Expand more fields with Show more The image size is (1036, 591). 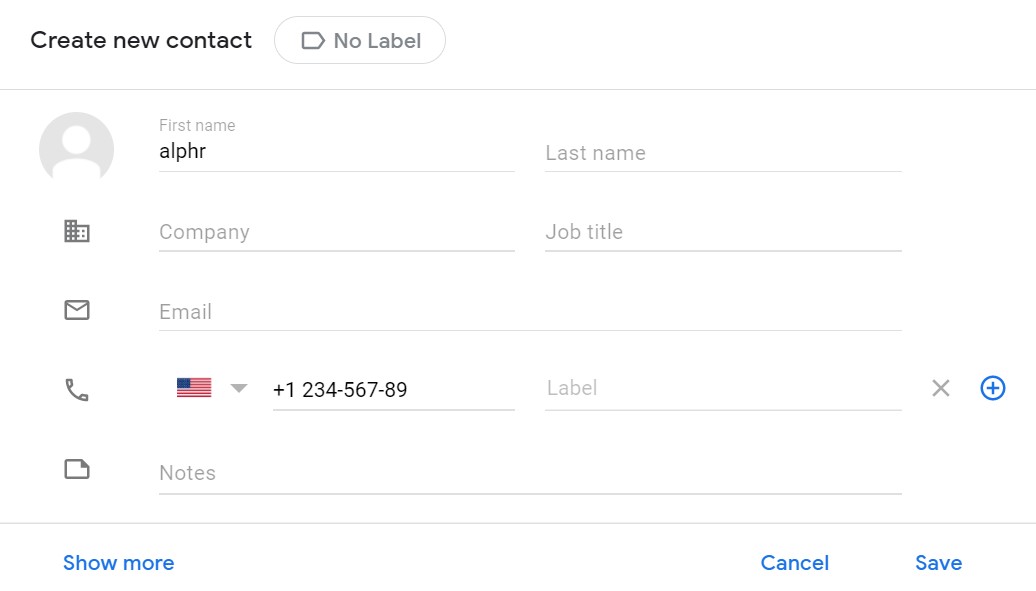pyautogui.click(x=118, y=563)
